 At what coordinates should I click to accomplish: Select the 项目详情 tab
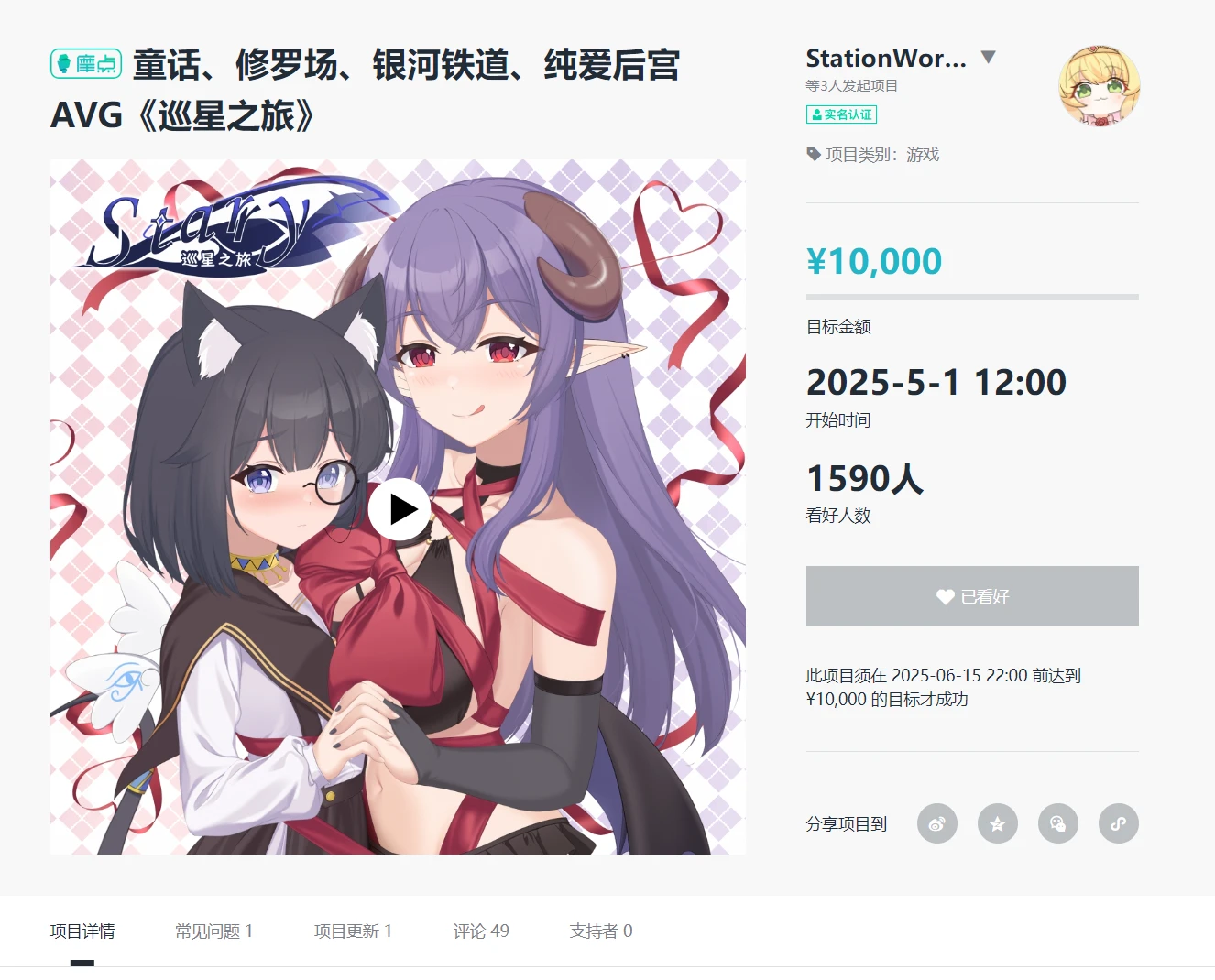(82, 931)
